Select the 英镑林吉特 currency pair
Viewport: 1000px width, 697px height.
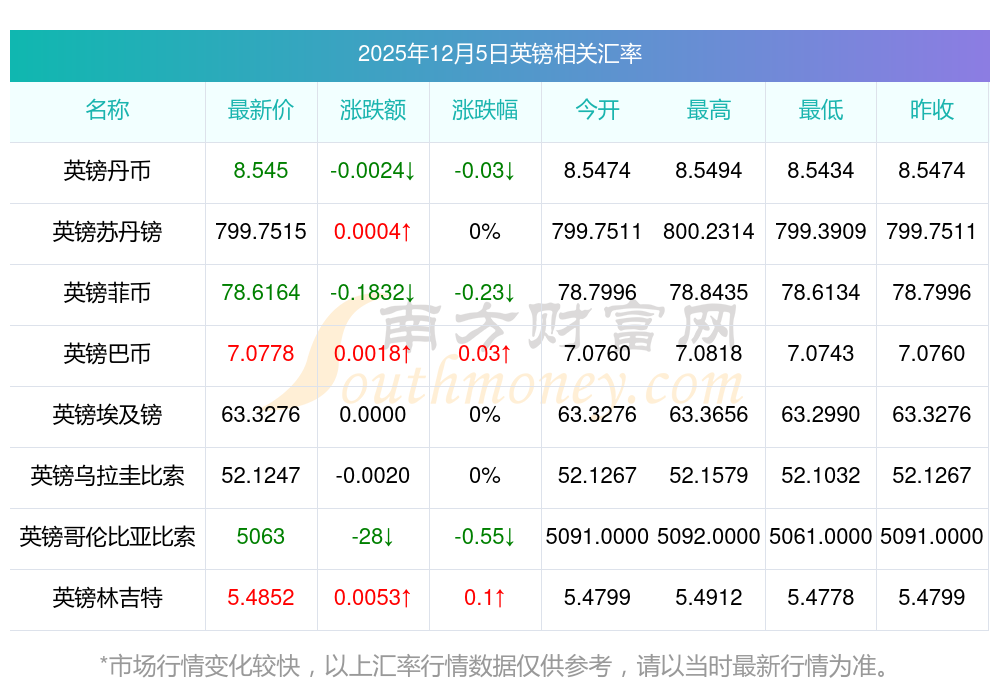coord(107,598)
